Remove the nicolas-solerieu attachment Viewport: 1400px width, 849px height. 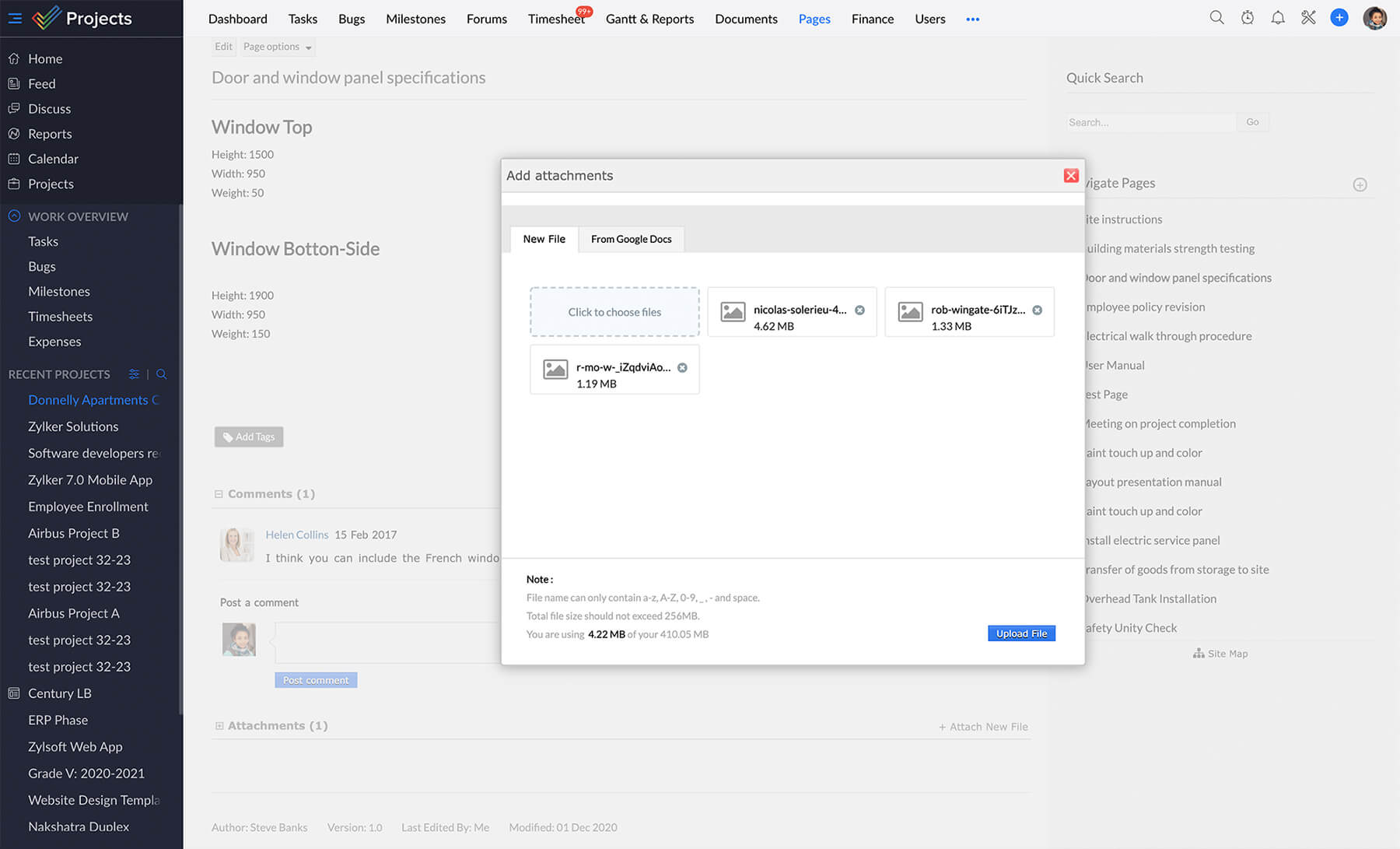point(859,310)
